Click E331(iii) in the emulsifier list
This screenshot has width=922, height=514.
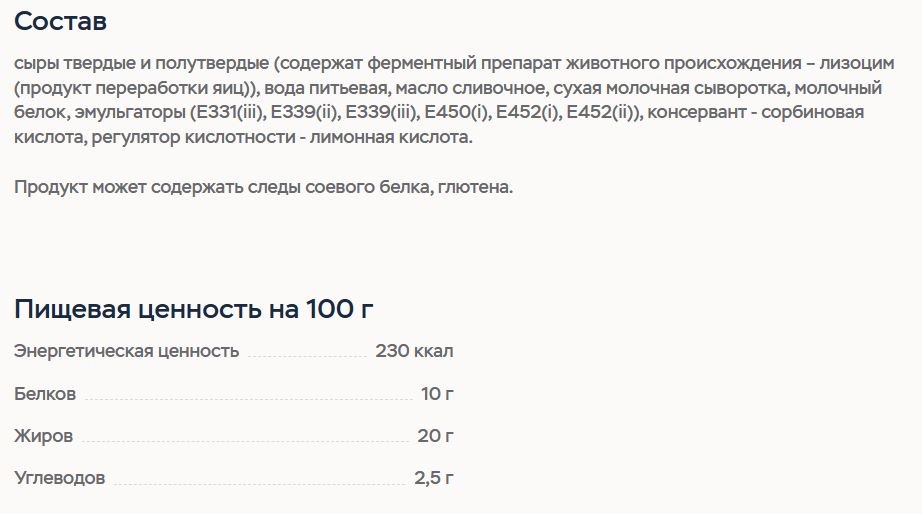pos(227,112)
